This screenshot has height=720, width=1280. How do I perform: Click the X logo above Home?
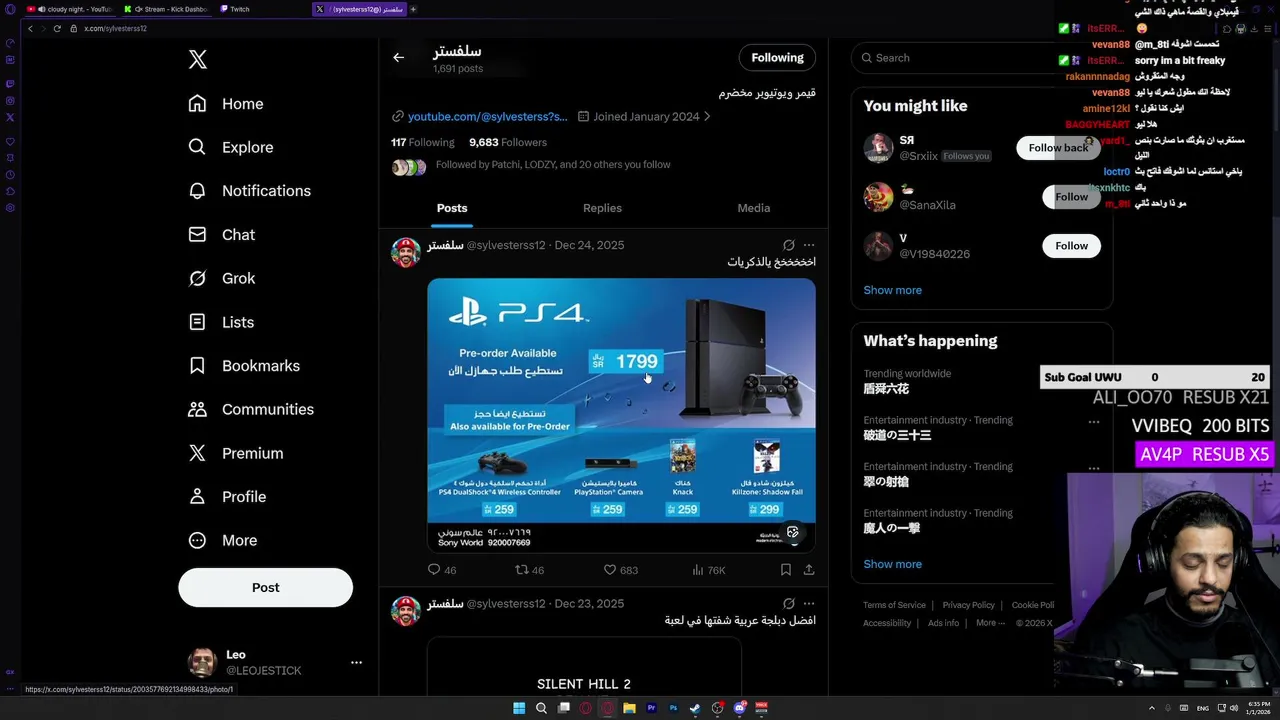tap(198, 60)
